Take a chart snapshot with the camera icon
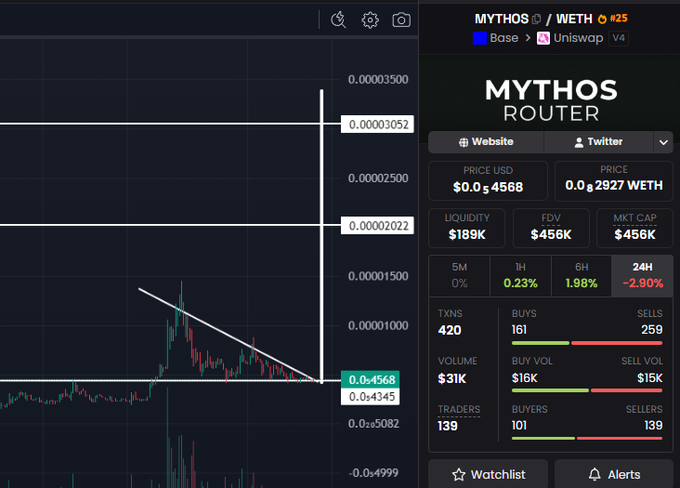 (x=402, y=20)
